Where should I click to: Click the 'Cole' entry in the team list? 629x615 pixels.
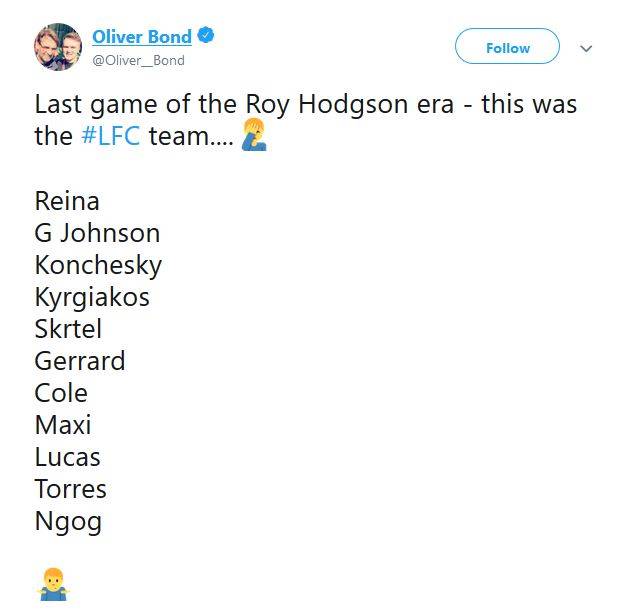[61, 393]
